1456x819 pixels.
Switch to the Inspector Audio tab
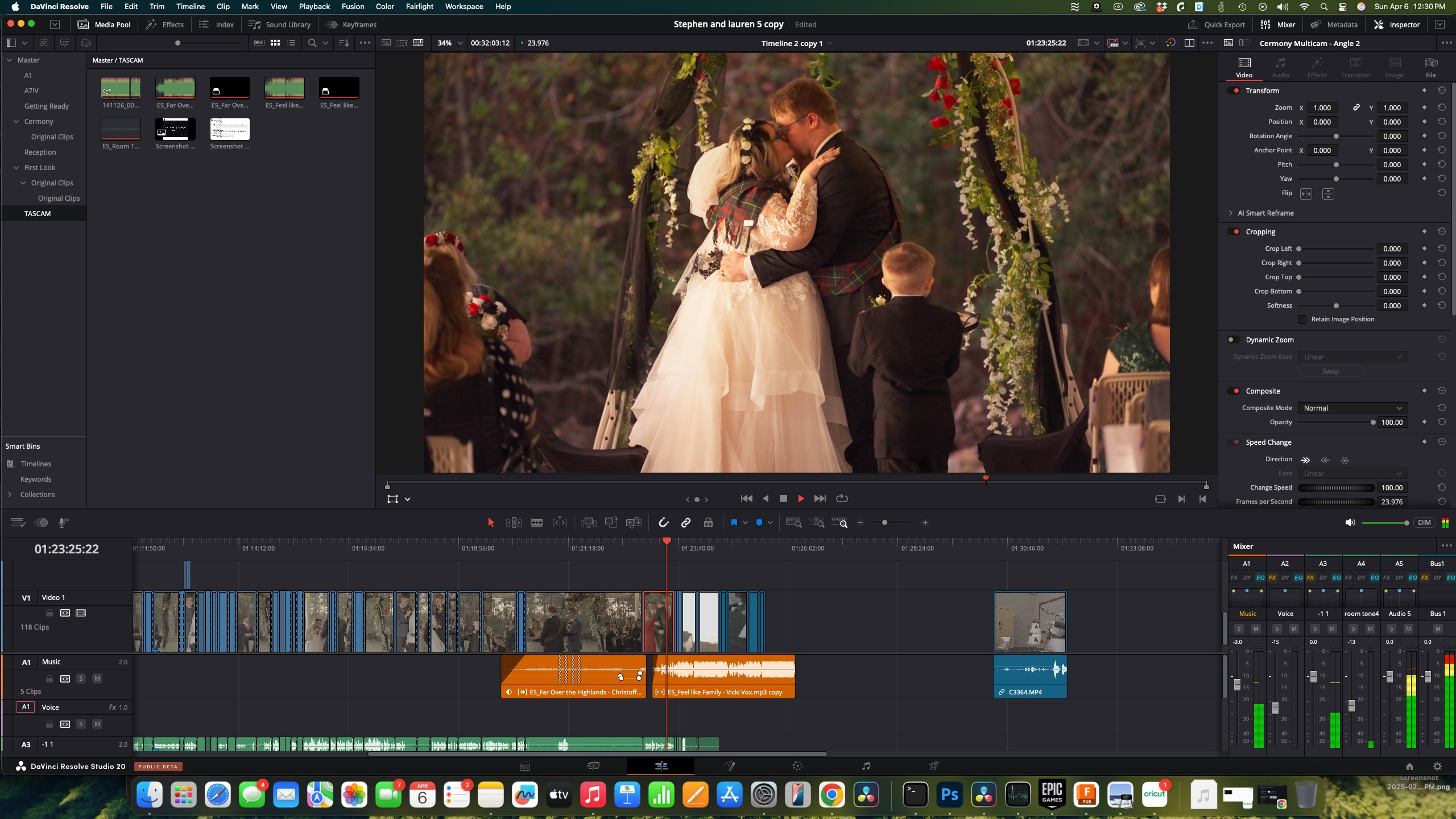(x=1280, y=67)
